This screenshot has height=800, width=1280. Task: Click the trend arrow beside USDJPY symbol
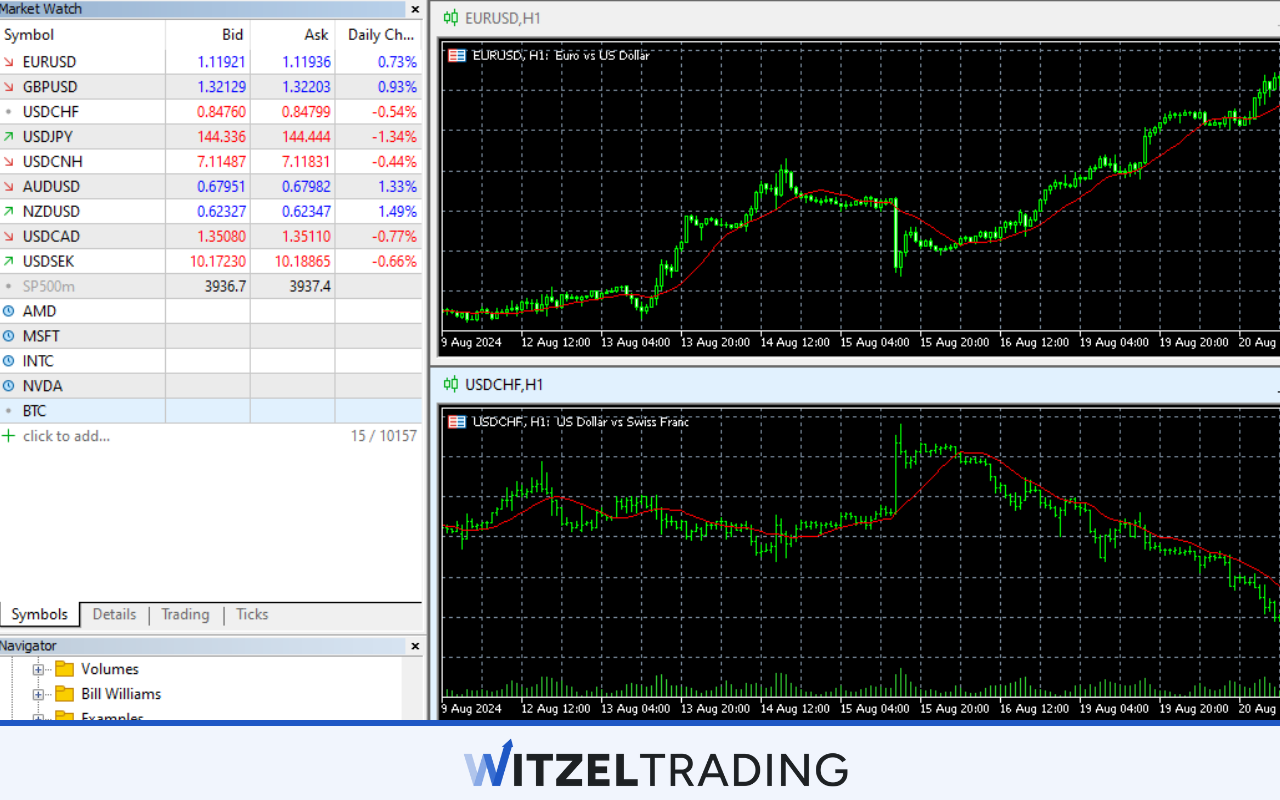tap(10, 136)
